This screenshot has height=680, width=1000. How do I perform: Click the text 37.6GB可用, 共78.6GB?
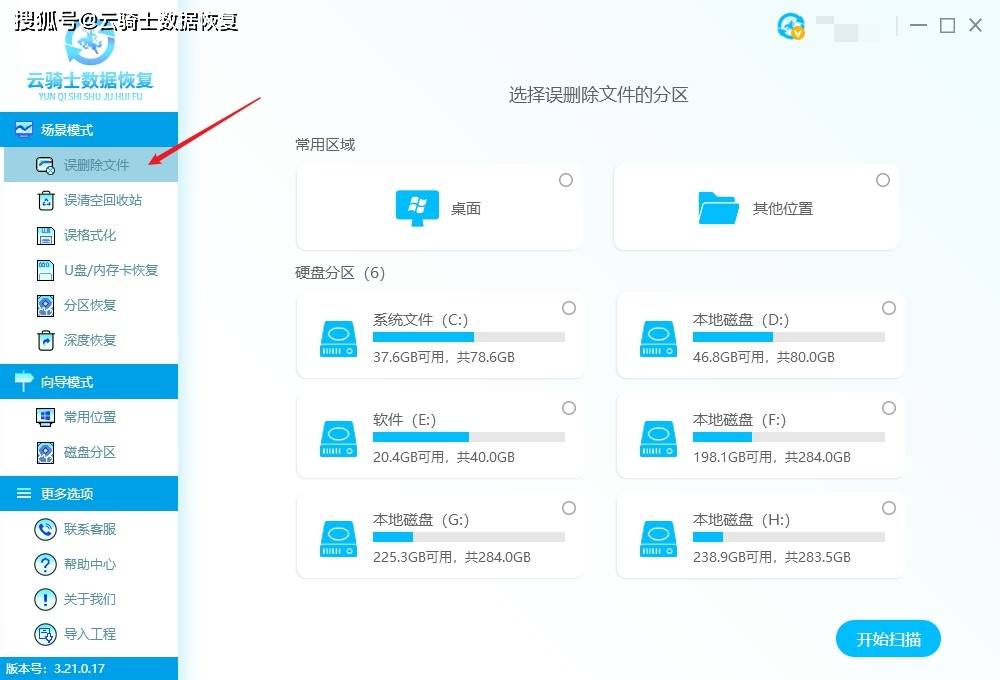[444, 357]
